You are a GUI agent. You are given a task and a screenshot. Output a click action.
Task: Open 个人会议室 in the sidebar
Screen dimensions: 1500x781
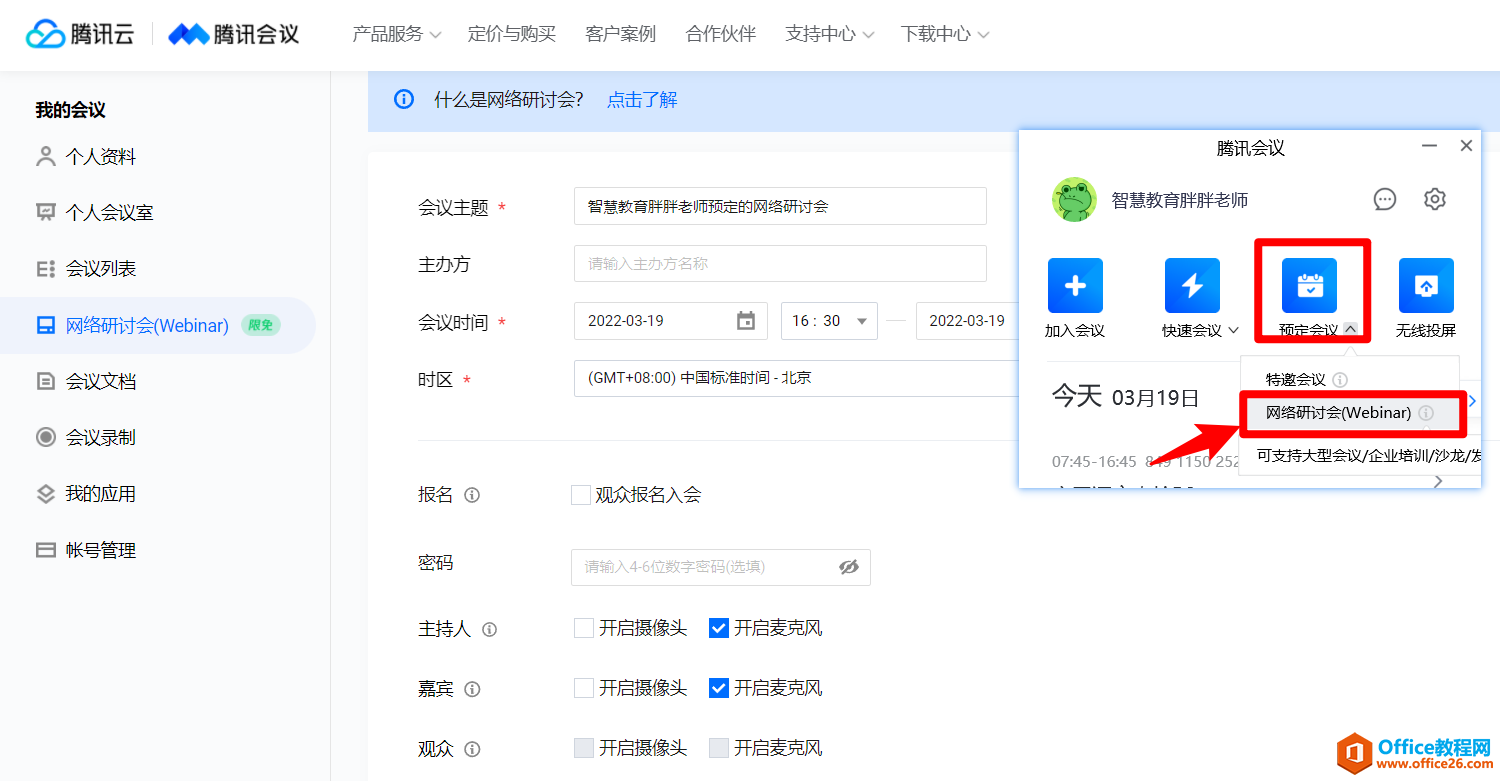[x=109, y=213]
